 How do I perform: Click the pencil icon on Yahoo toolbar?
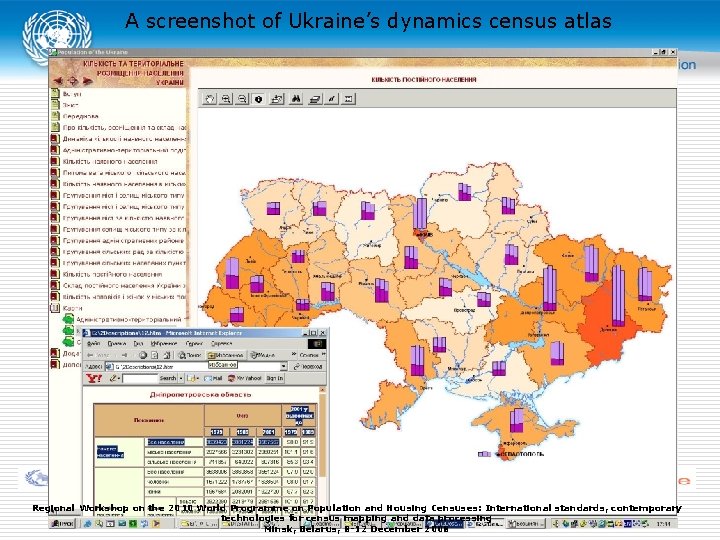[113, 378]
